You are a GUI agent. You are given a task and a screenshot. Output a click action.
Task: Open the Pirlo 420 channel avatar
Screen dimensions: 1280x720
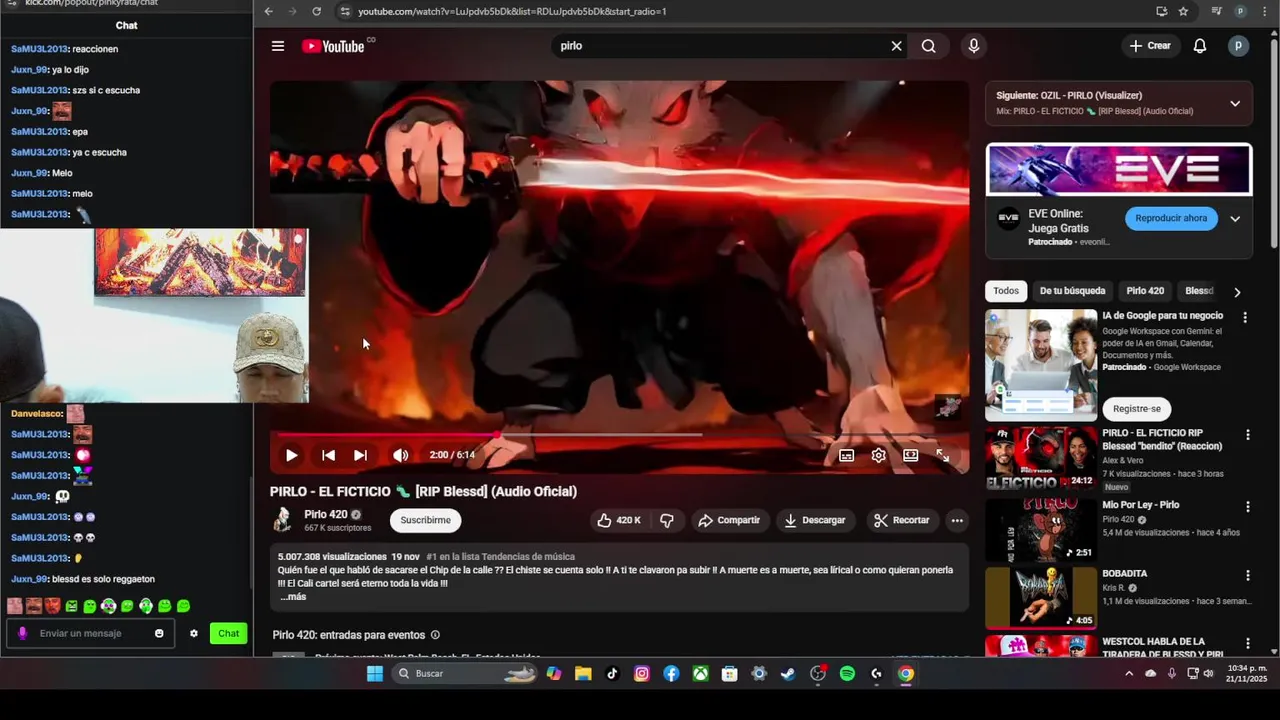click(283, 519)
